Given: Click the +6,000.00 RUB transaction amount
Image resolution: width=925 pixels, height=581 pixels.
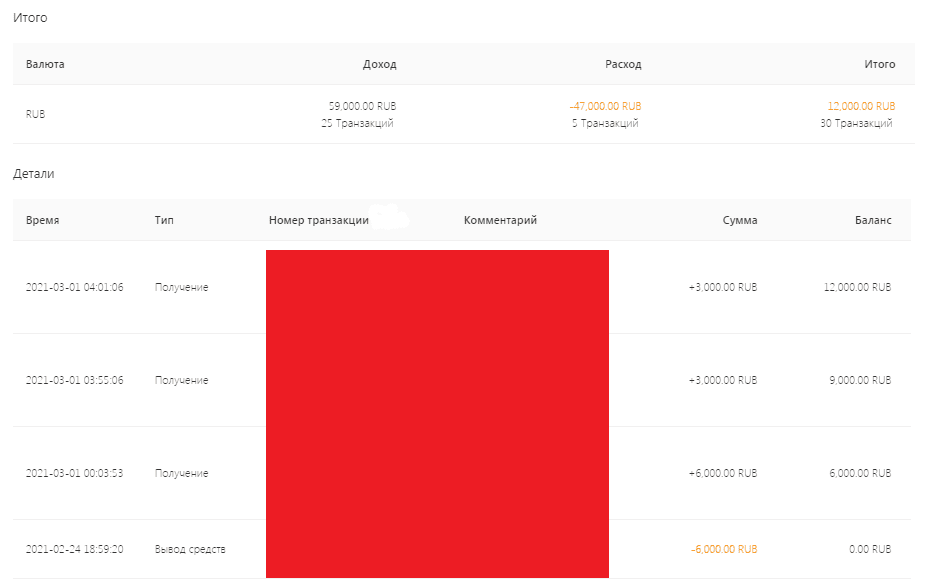Looking at the screenshot, I should 722,474.
